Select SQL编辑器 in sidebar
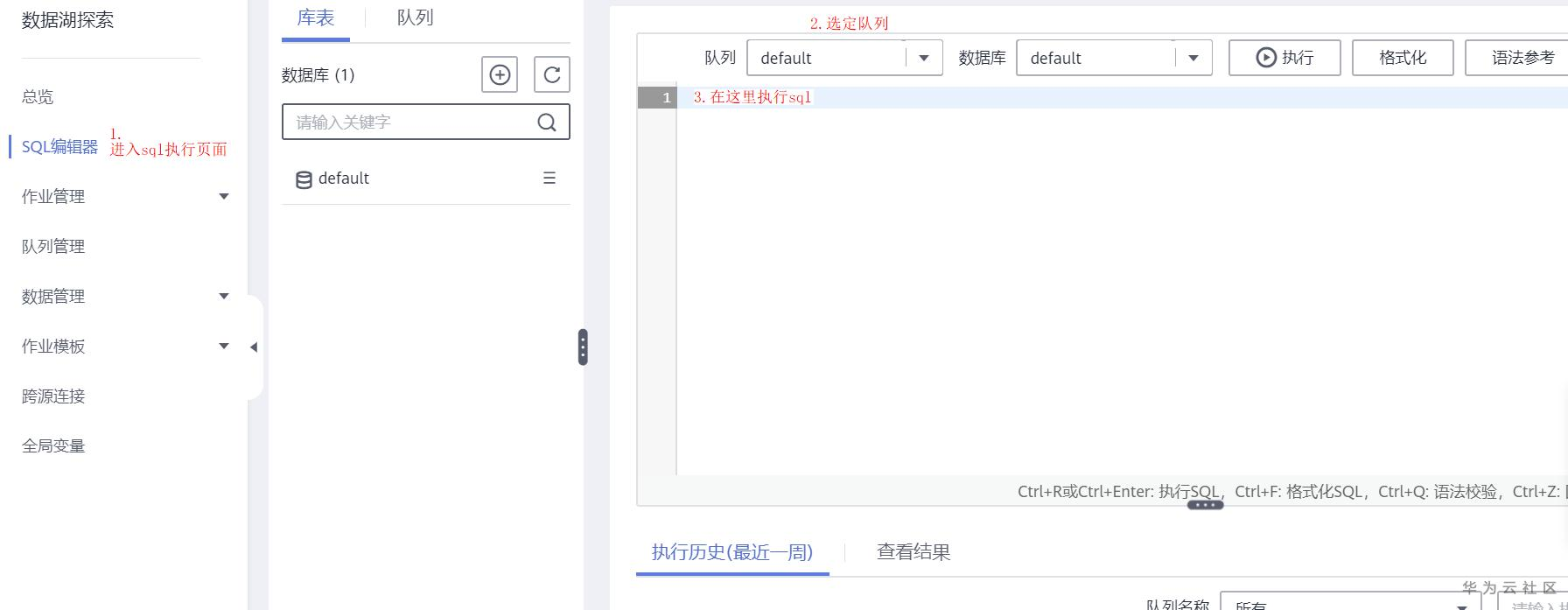1568x610 pixels. 59,146
